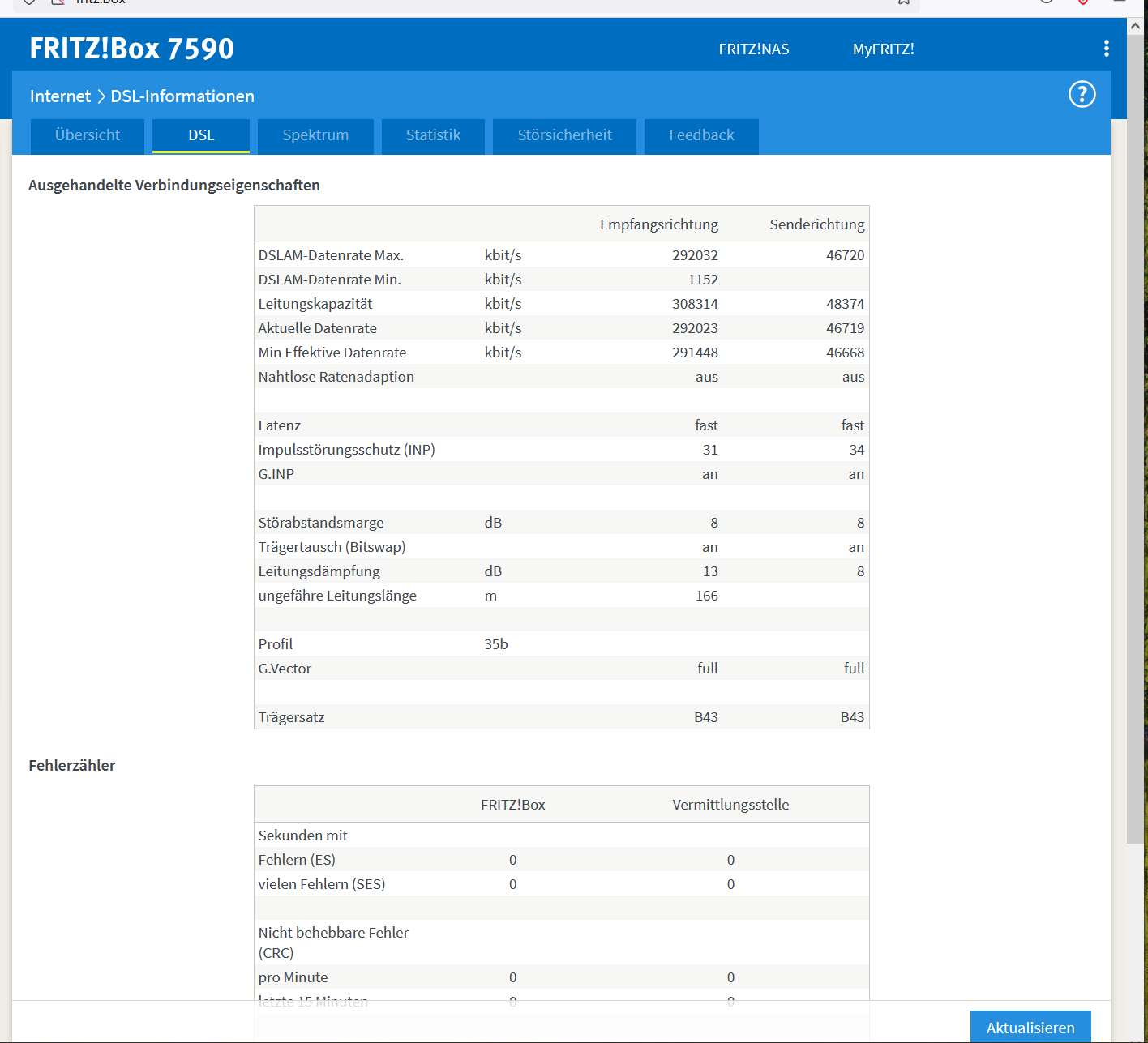The width and height of the screenshot is (1148, 1043).
Task: Select ungefähre Leitungslänge label
Action: (x=337, y=596)
